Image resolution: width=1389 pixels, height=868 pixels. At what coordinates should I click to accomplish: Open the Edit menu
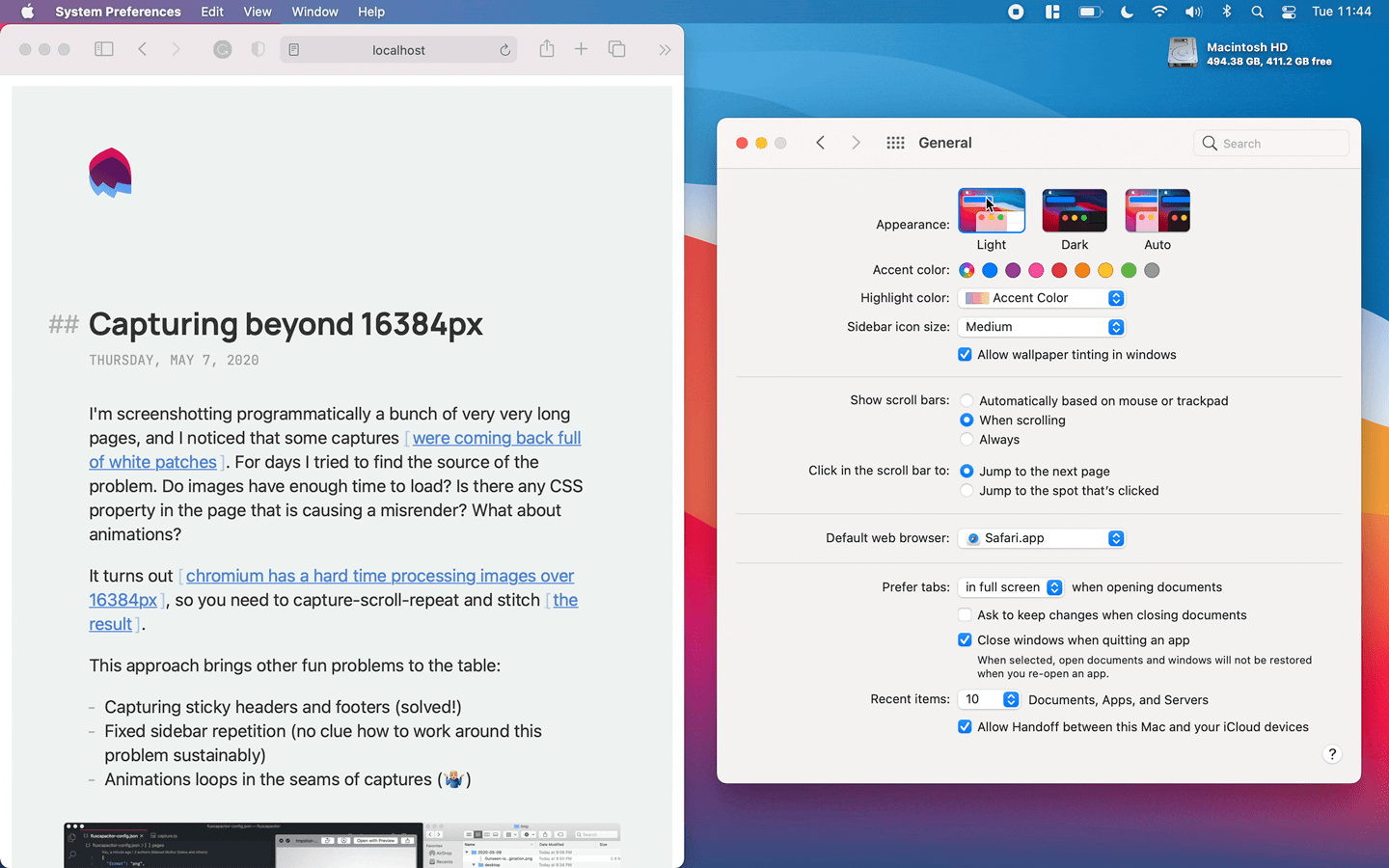[212, 12]
